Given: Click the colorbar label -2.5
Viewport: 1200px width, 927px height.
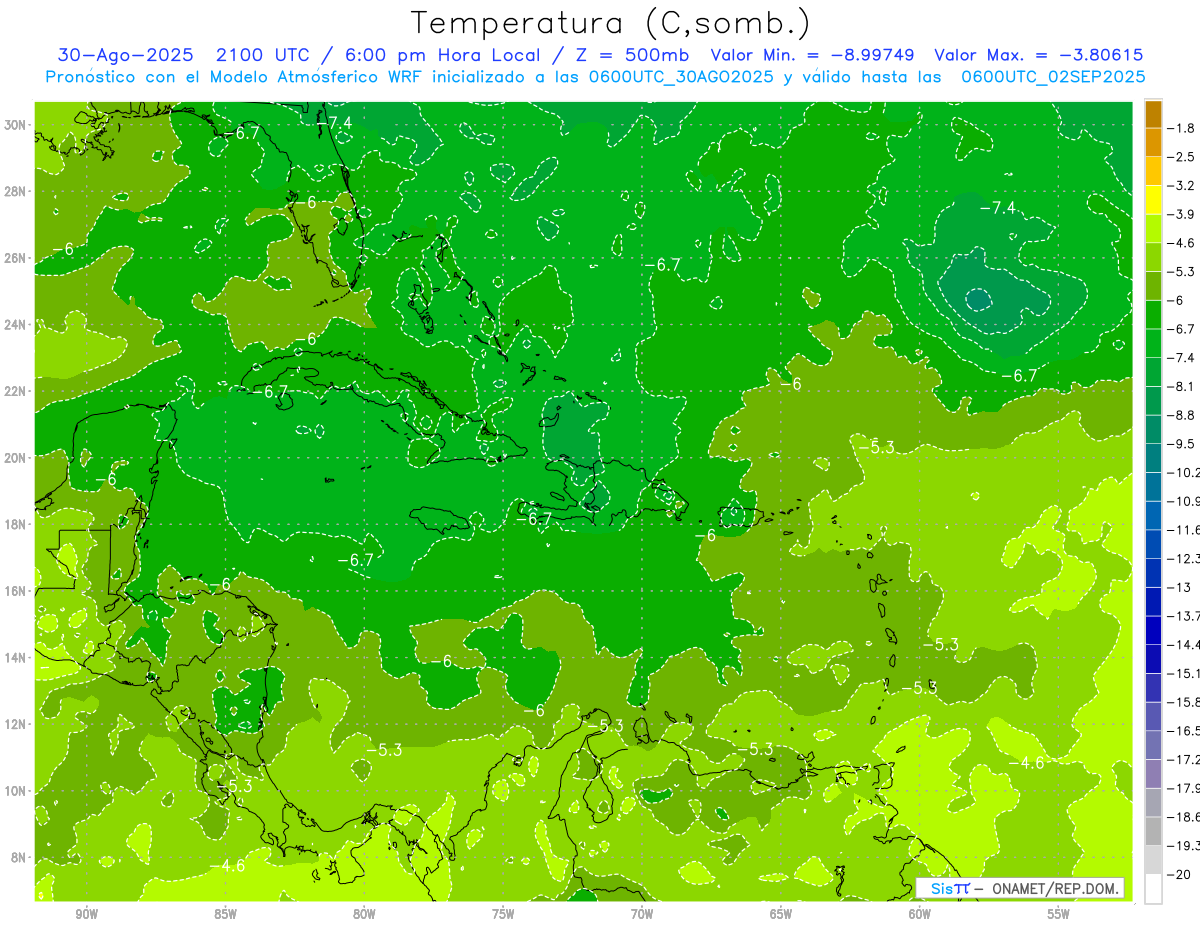Looking at the screenshot, I should (x=1182, y=157).
